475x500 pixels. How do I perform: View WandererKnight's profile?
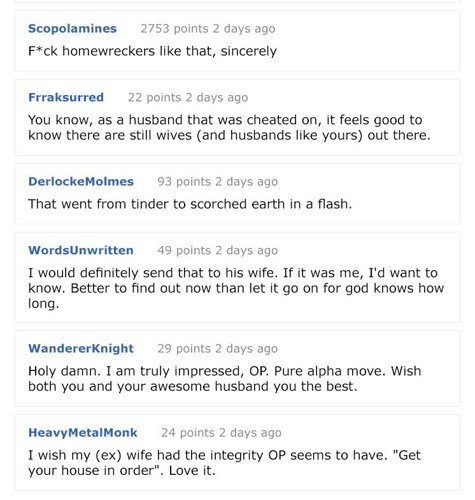[81, 348]
